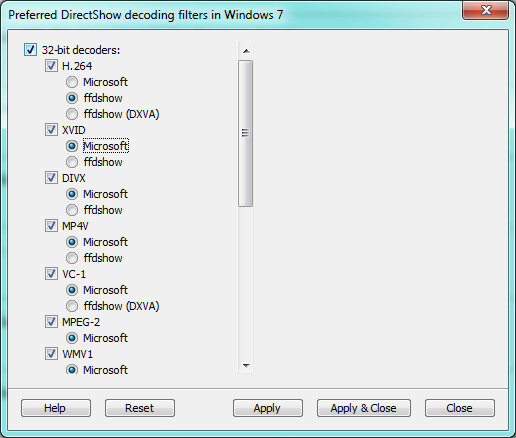Image resolution: width=516 pixels, height=438 pixels.
Task: Close the dialog with the X button
Action: (485, 10)
